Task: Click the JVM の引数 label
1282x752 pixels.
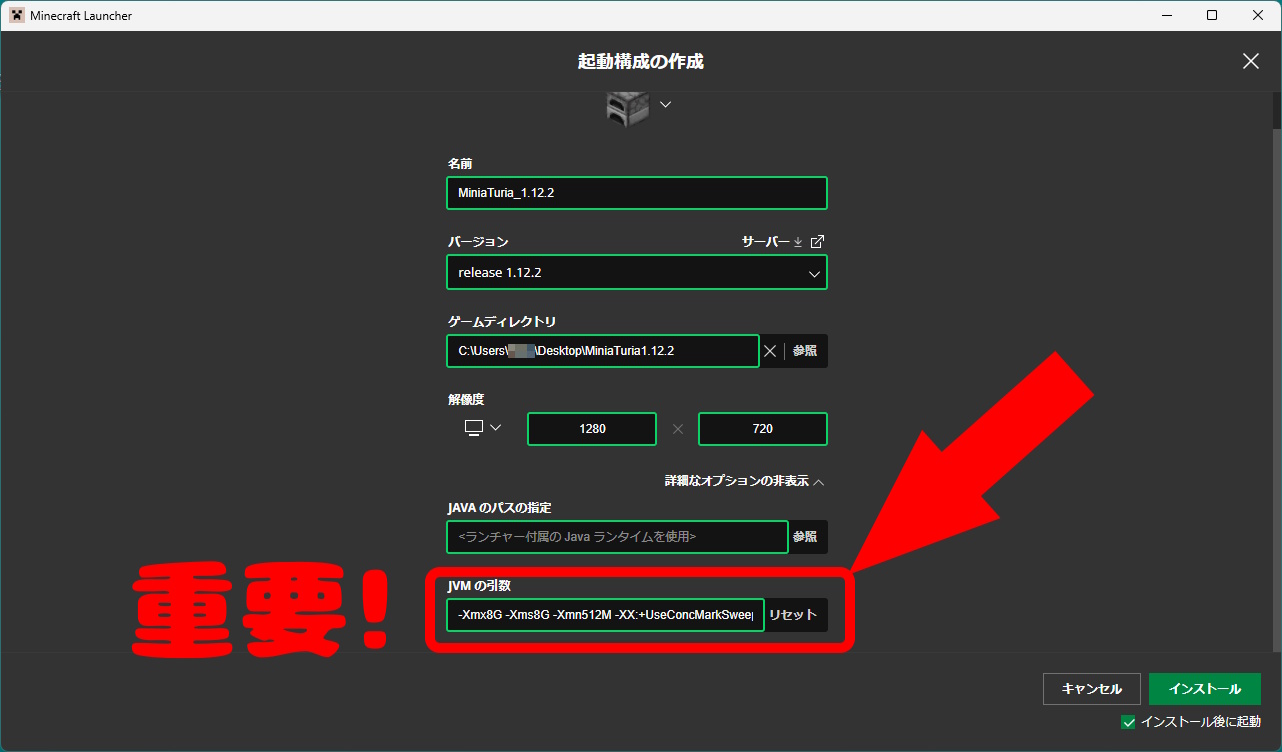Action: point(479,585)
